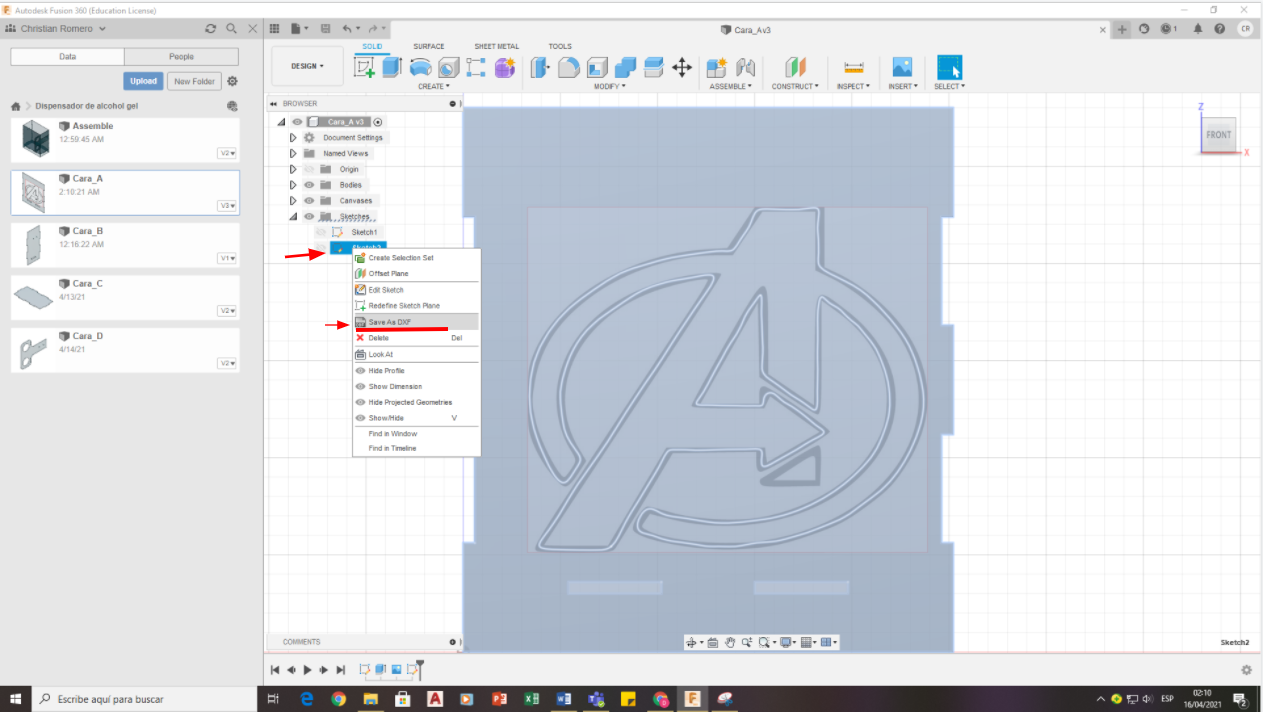This screenshot has width=1263, height=712.
Task: Switch to the SURFACE tab
Action: [429, 46]
